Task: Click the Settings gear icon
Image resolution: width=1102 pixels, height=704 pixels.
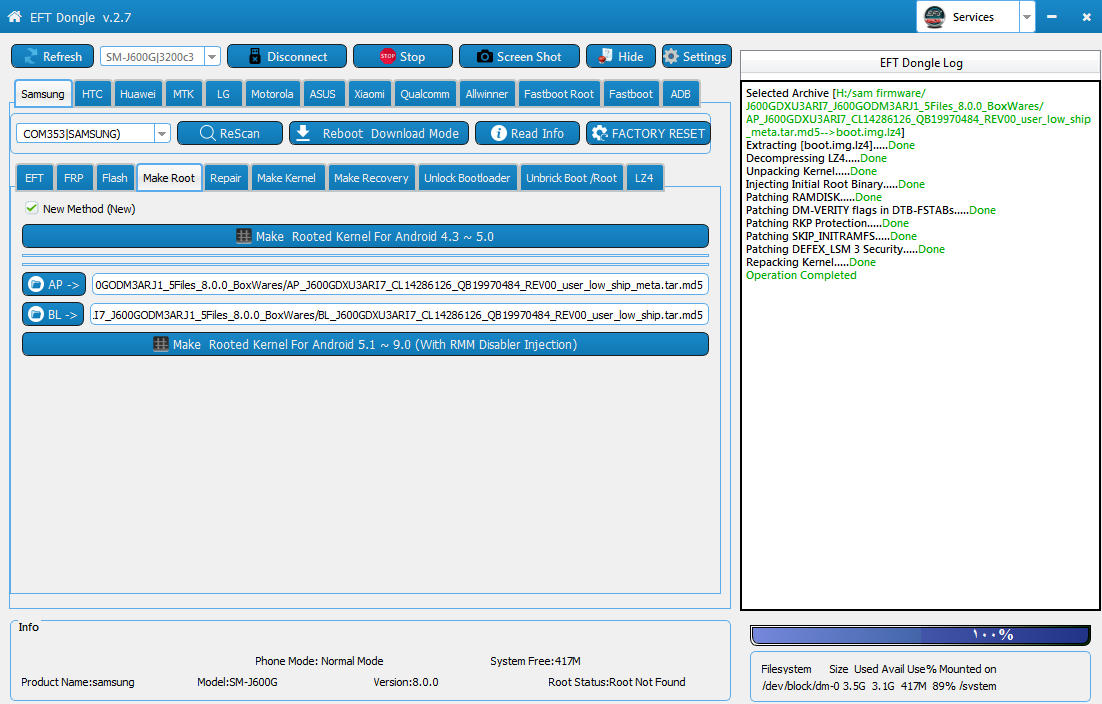Action: [671, 56]
